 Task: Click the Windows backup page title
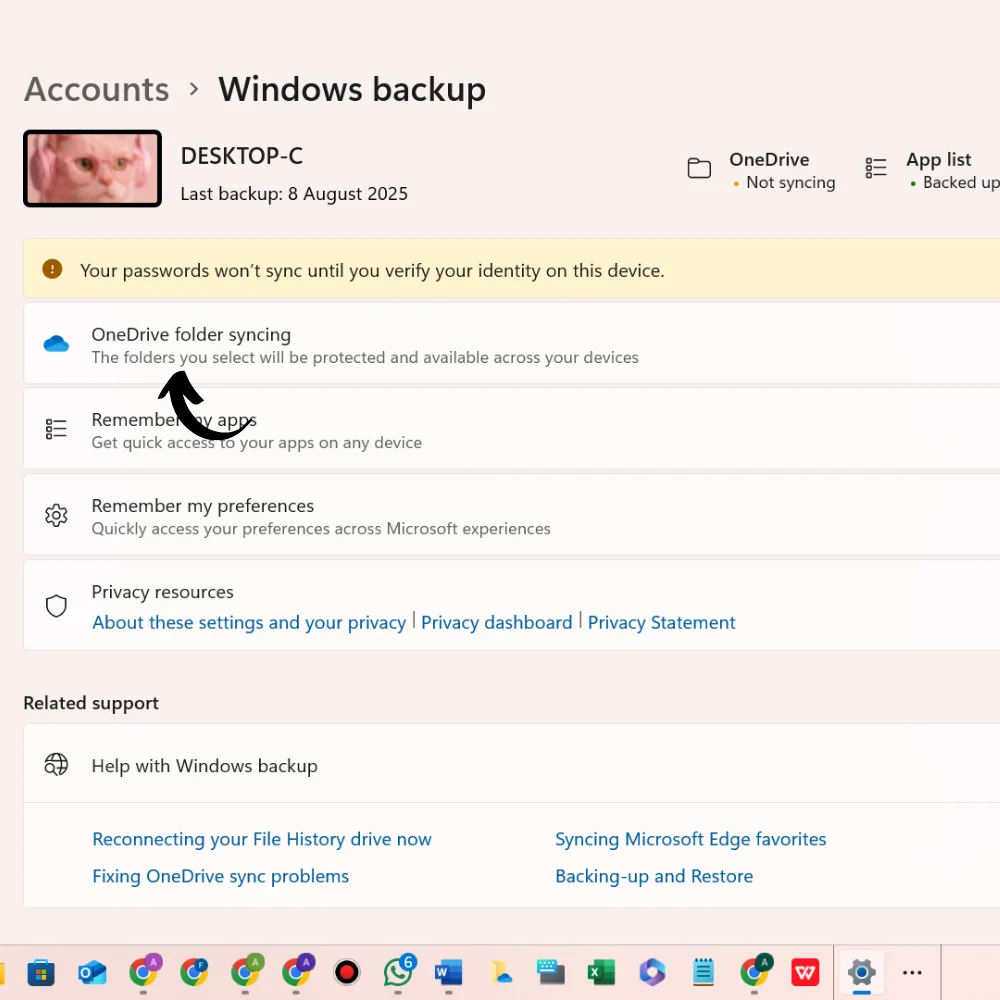[x=352, y=89]
